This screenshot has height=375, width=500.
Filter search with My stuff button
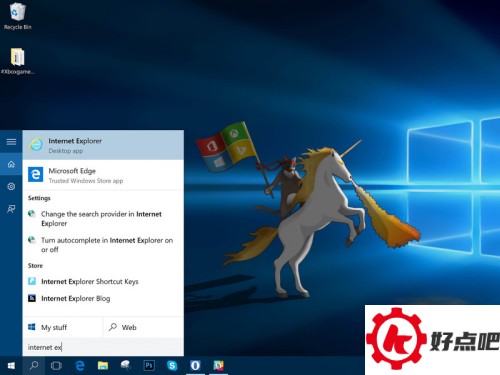tap(63, 327)
